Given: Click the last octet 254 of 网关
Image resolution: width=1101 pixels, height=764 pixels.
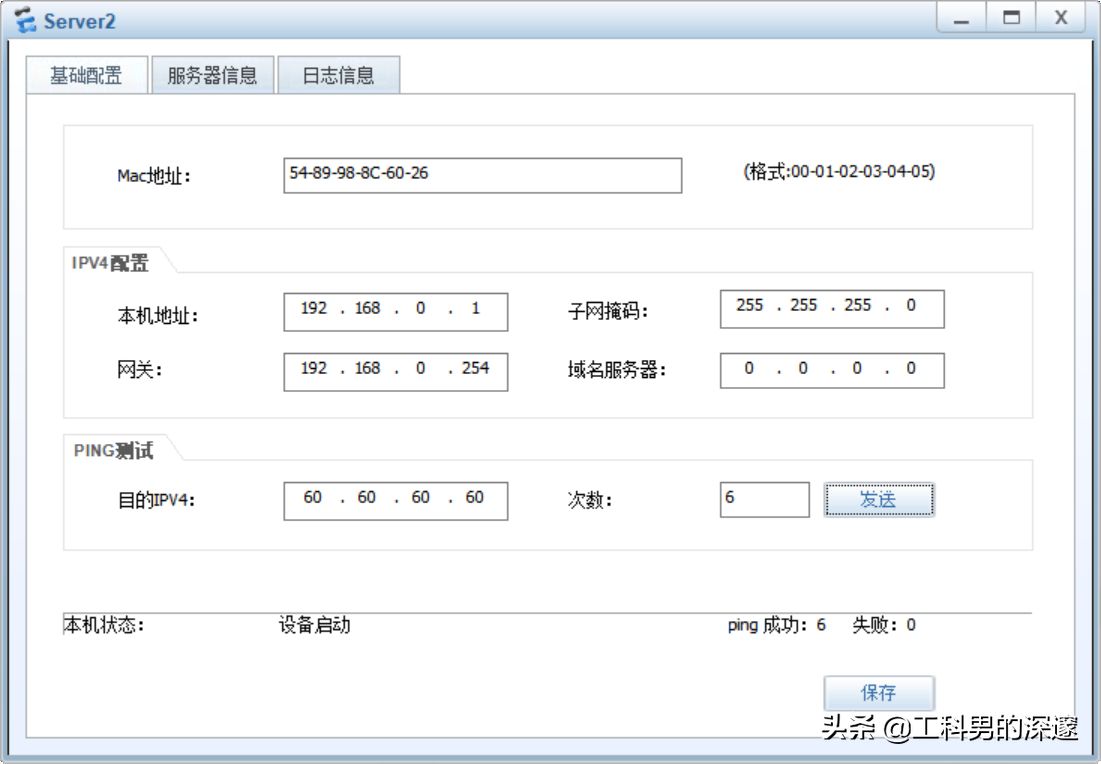Looking at the screenshot, I should coord(475,368).
